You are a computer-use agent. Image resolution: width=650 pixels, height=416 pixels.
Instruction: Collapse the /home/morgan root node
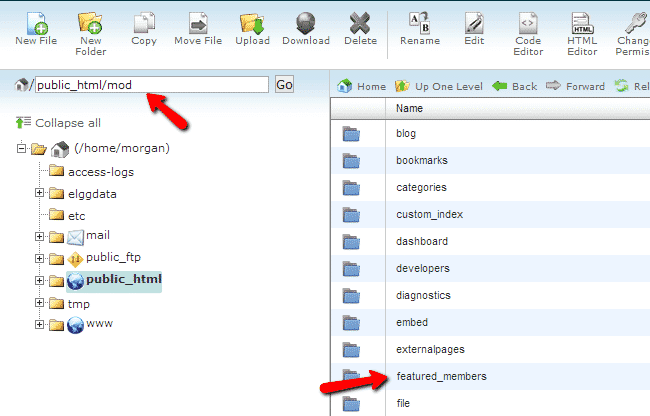pos(21,148)
